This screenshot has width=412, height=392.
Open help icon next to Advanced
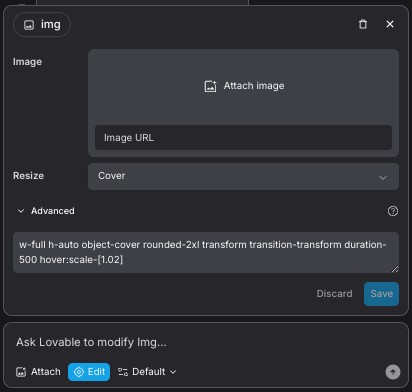(393, 211)
